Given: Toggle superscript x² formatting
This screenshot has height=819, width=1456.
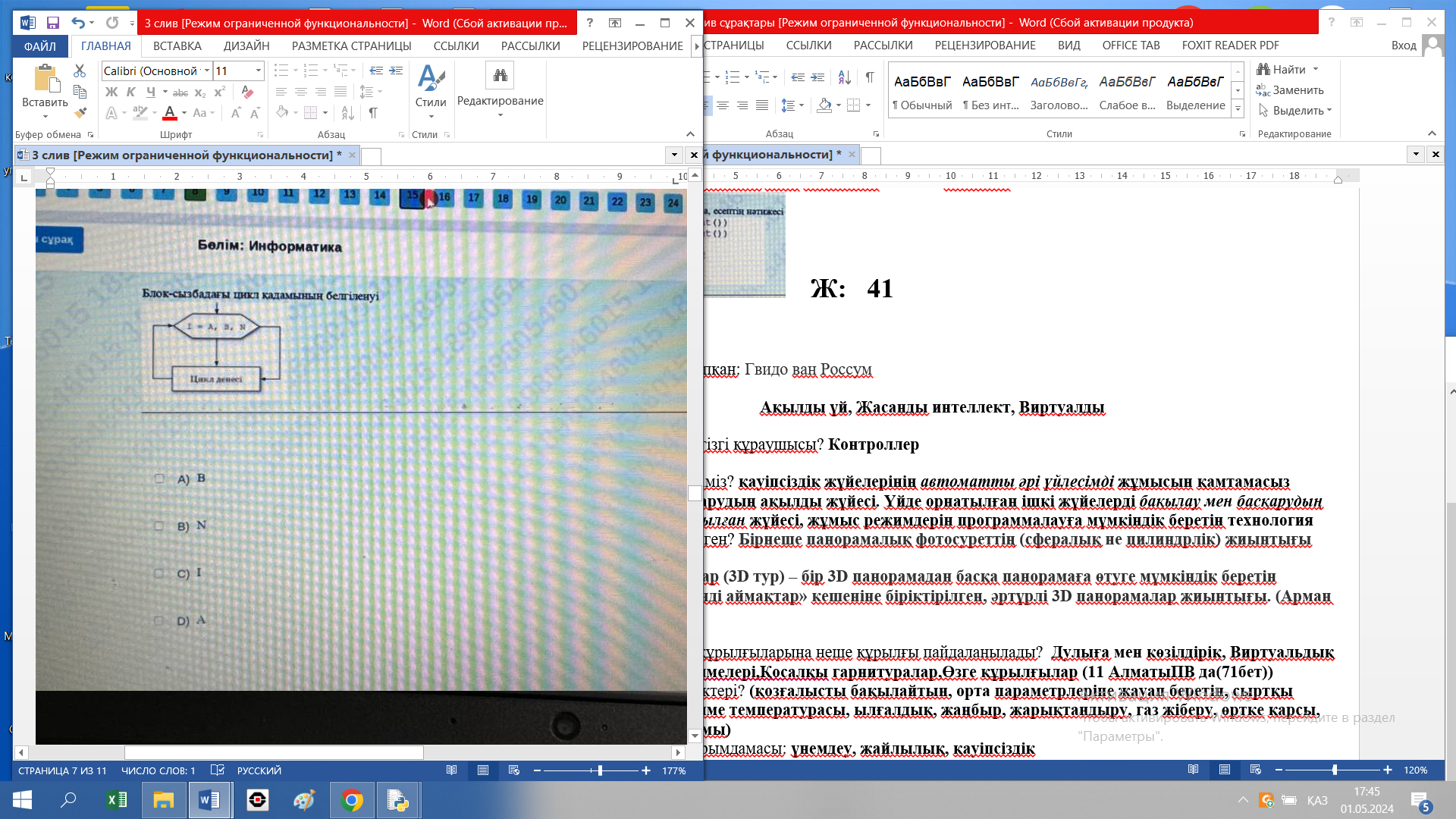Looking at the screenshot, I should [220, 92].
